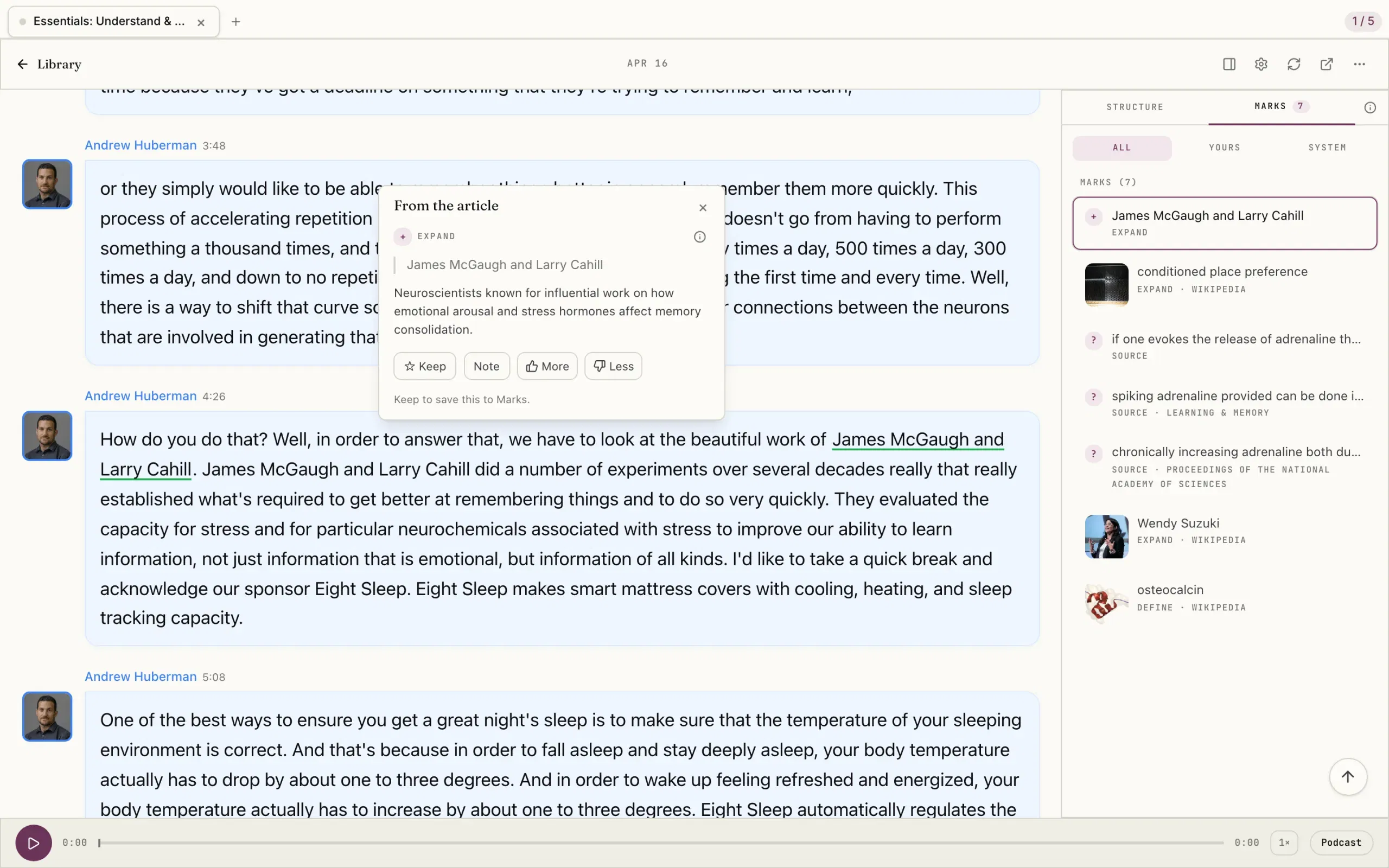Go back to Library with the arrow
The height and width of the screenshot is (868, 1389).
pyautogui.click(x=22, y=65)
